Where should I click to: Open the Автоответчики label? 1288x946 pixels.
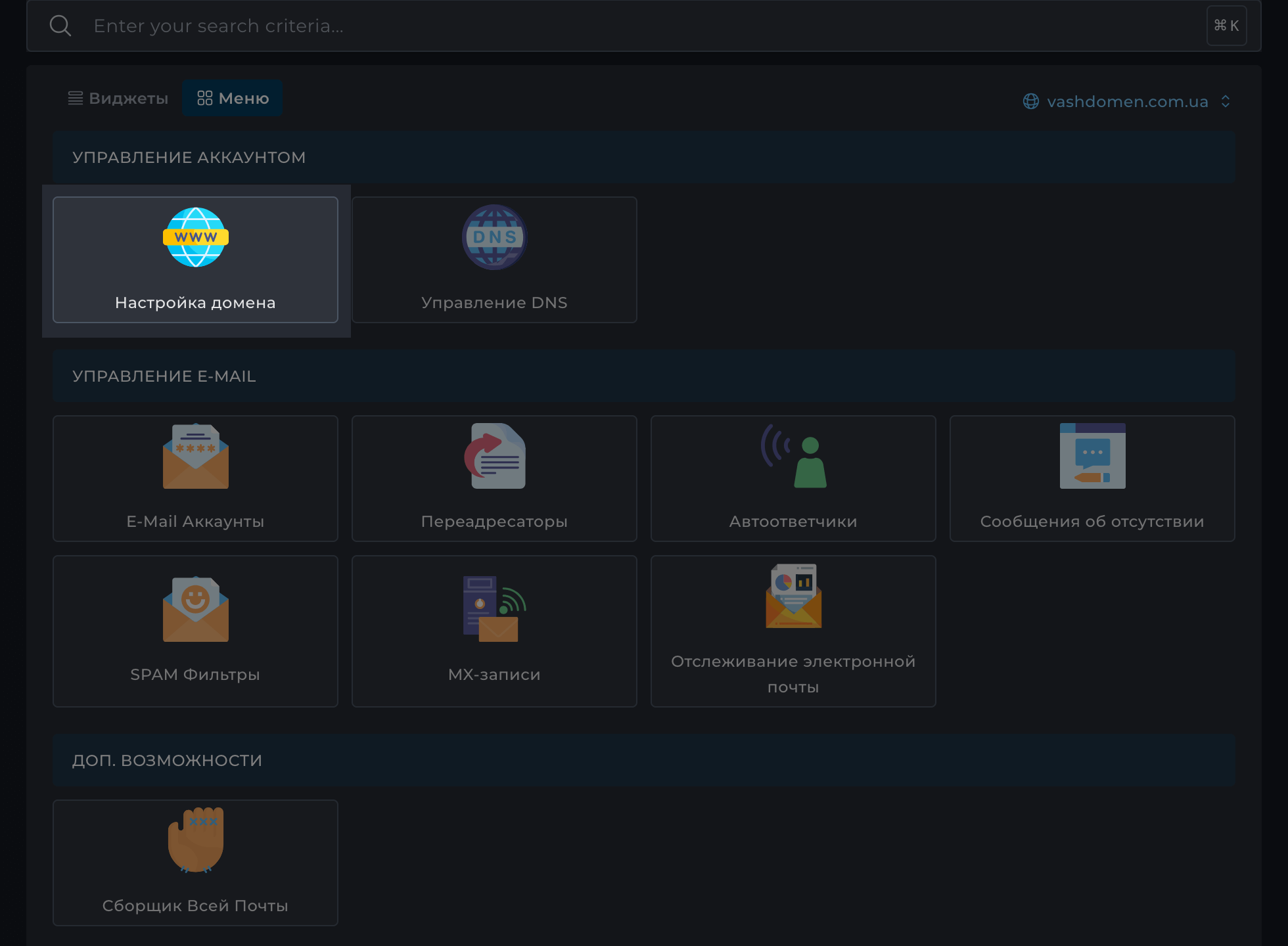(793, 522)
